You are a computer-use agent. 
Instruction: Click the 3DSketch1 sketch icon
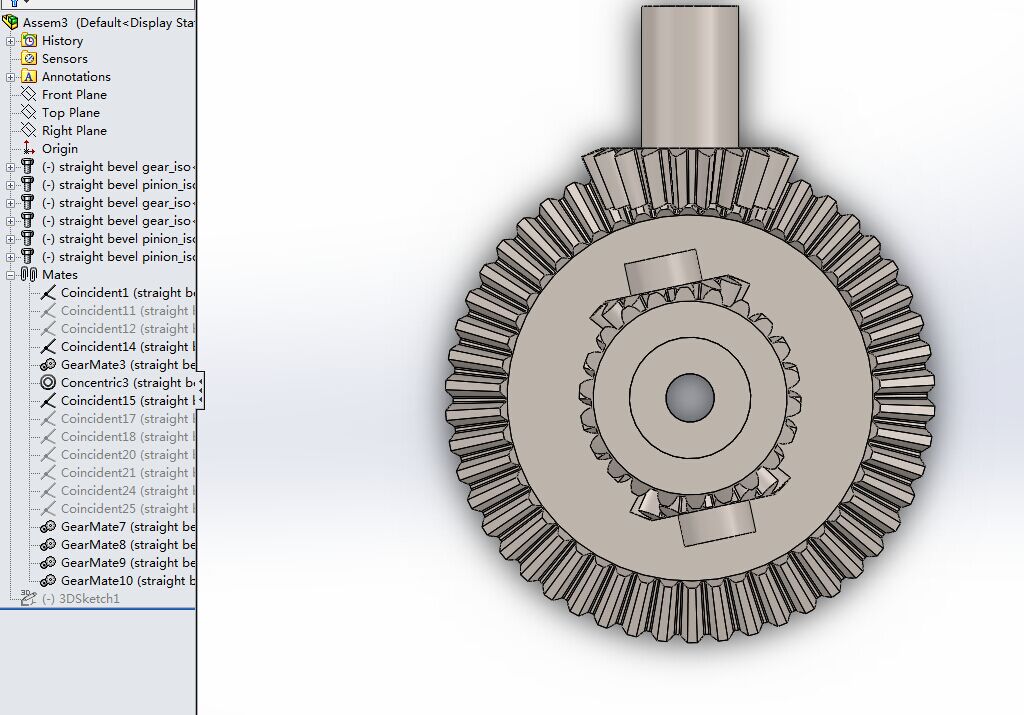tap(27, 597)
